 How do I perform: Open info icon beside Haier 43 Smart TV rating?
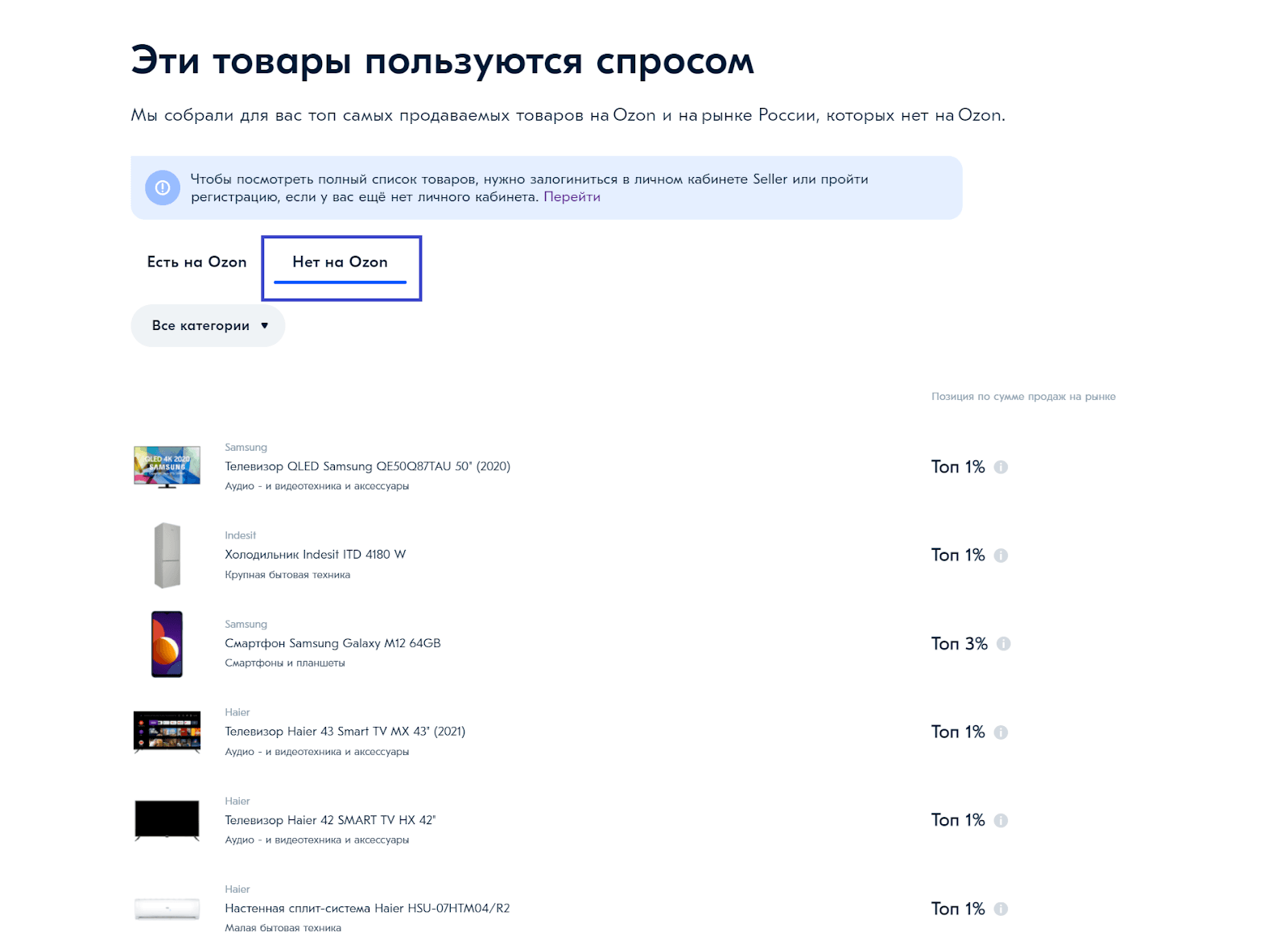1001,732
